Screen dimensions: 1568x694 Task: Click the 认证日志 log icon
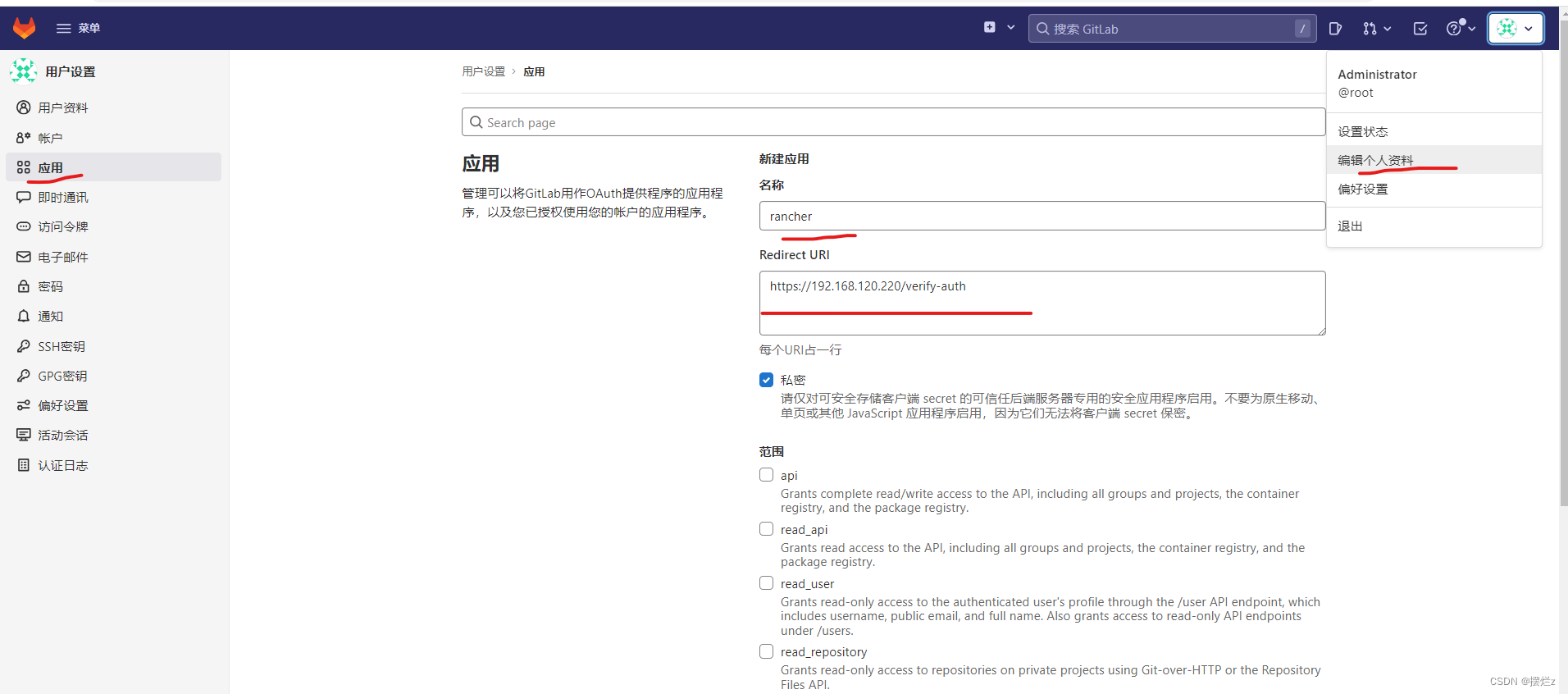pyautogui.click(x=24, y=465)
